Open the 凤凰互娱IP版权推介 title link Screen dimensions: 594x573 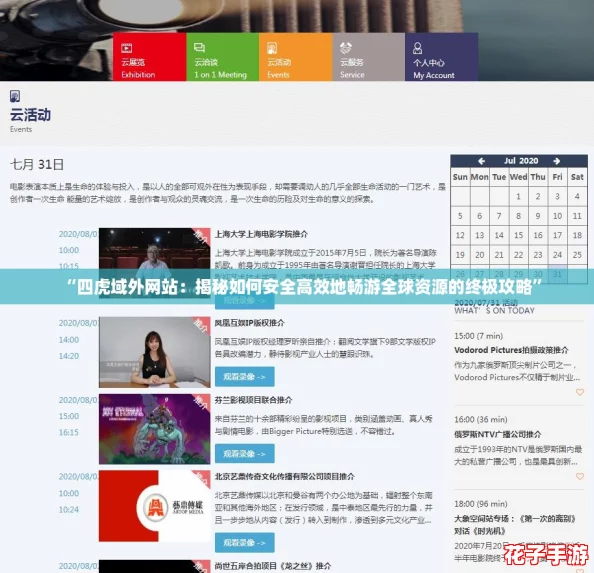(x=249, y=323)
